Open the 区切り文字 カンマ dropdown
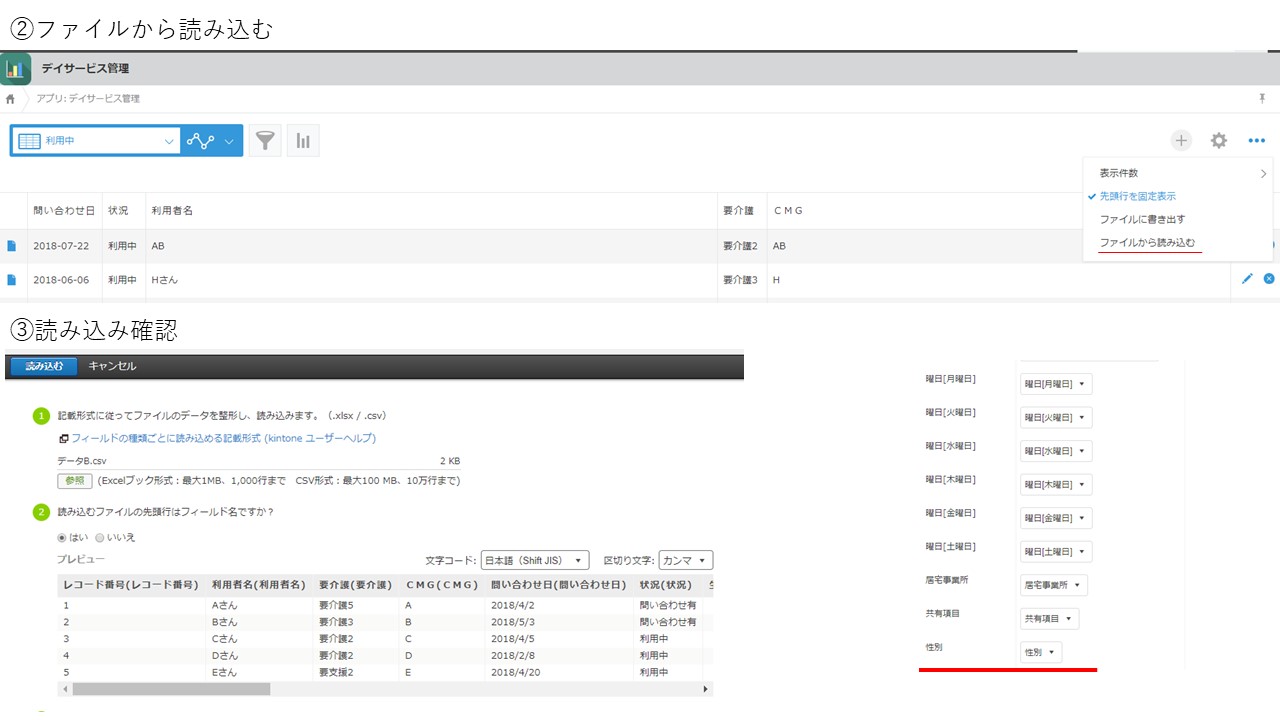Image resolution: width=1280 pixels, height=720 pixels. (685, 560)
